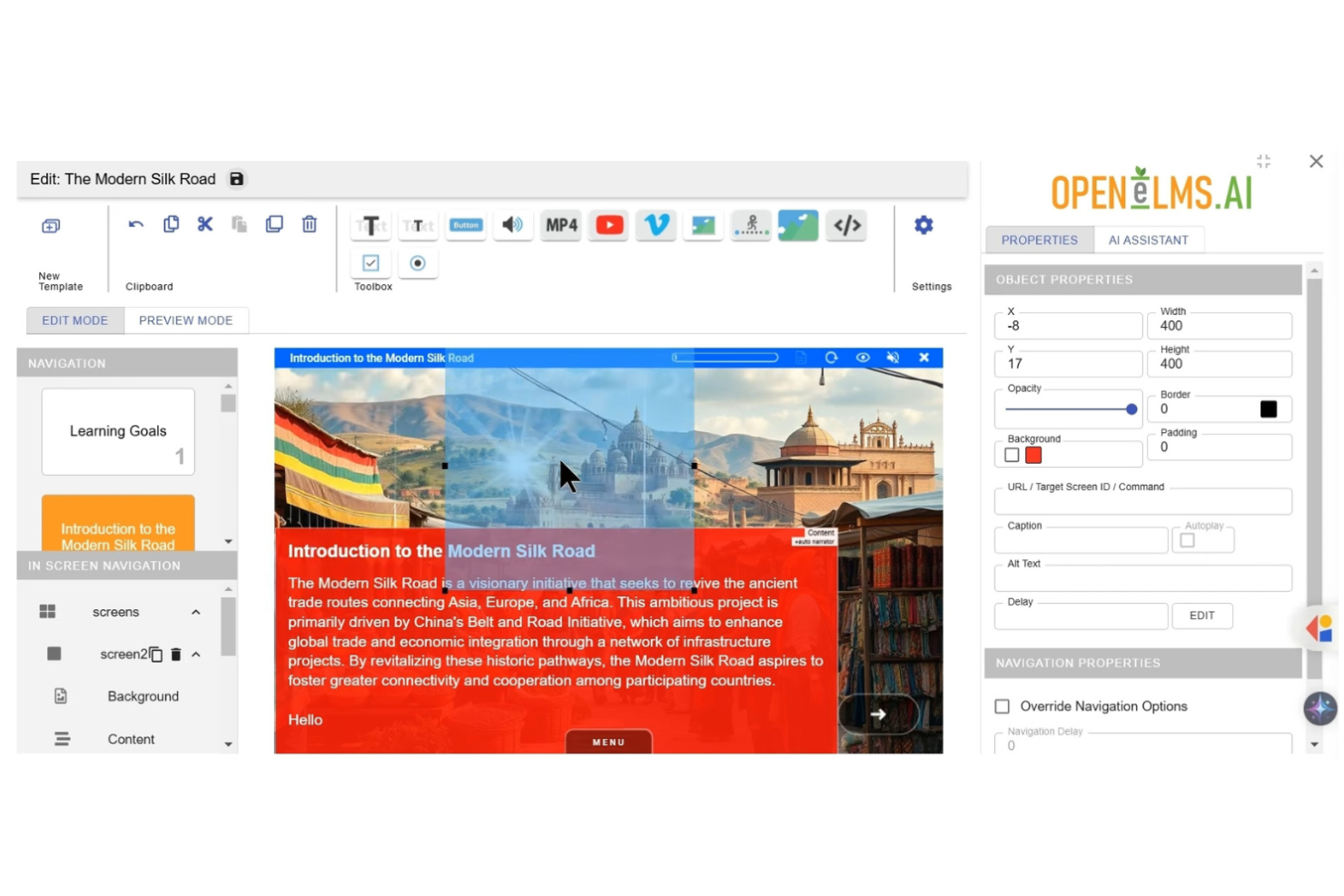Insert a Vimeo video element
This screenshot has height=896, width=1344.
point(656,225)
